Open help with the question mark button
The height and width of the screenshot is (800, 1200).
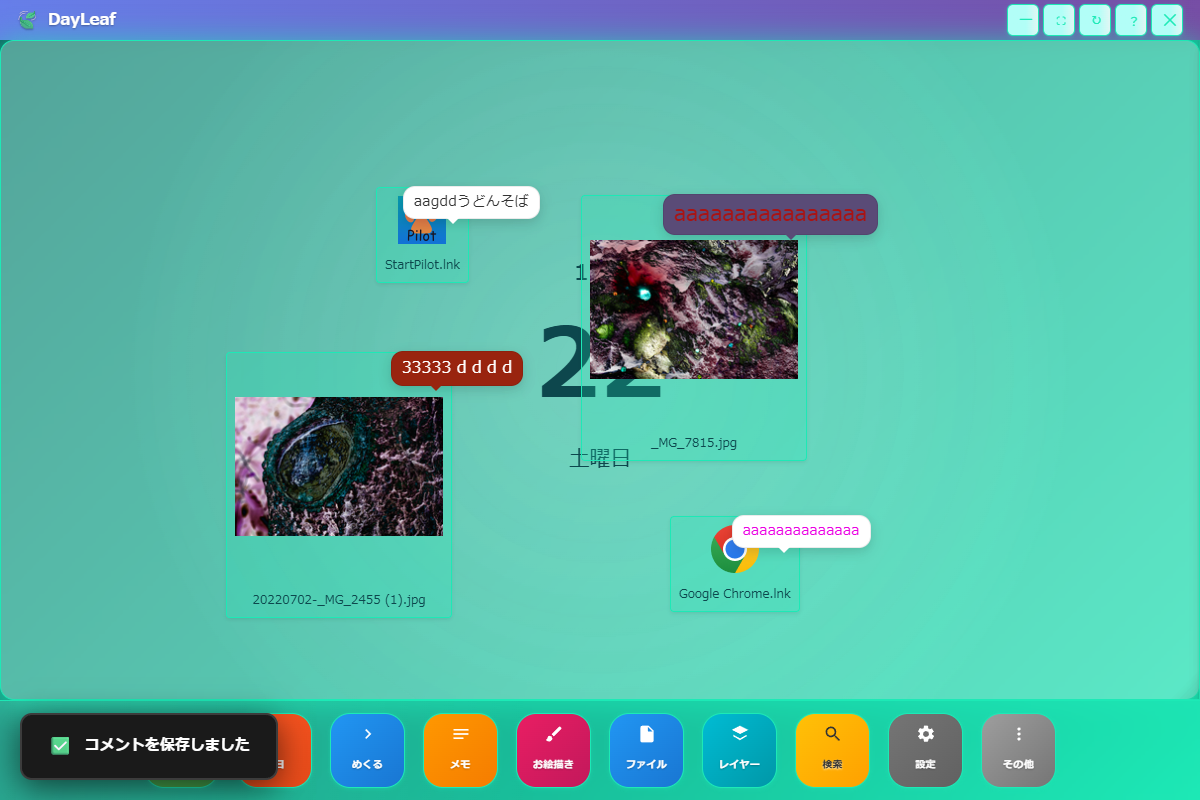(x=1131, y=20)
